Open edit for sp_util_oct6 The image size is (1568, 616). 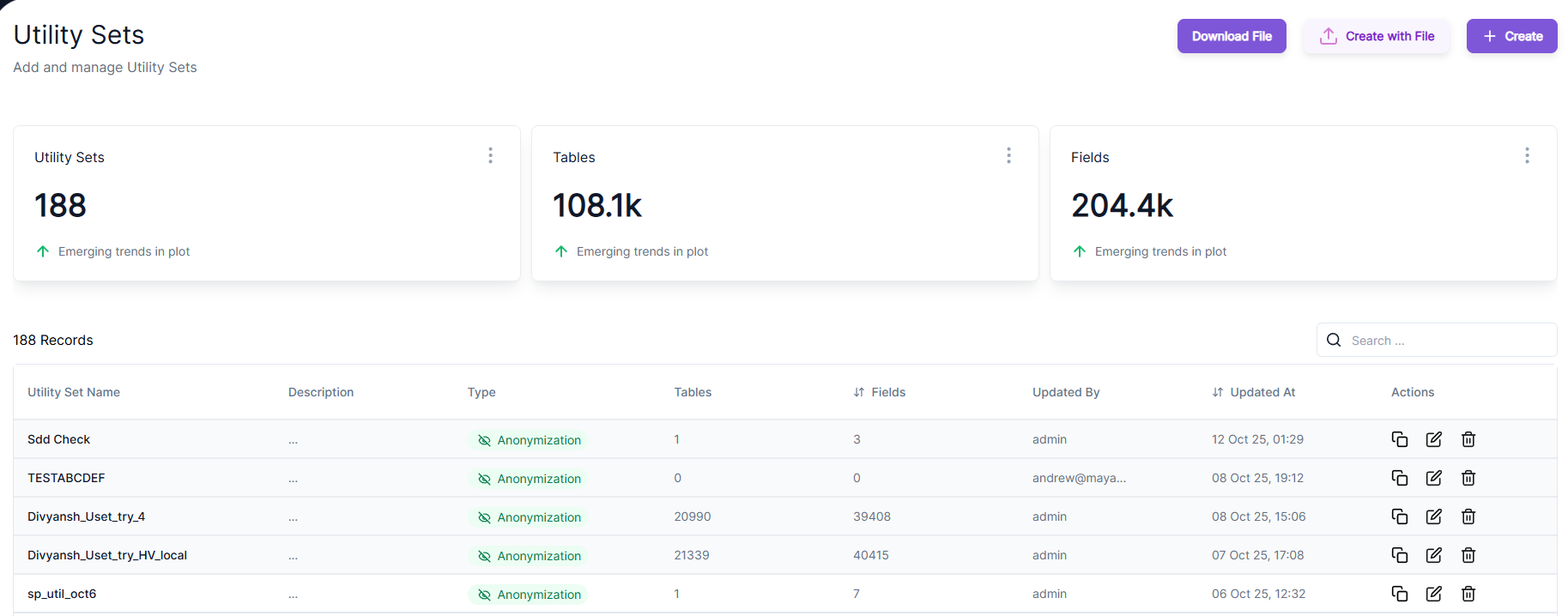(1433, 594)
